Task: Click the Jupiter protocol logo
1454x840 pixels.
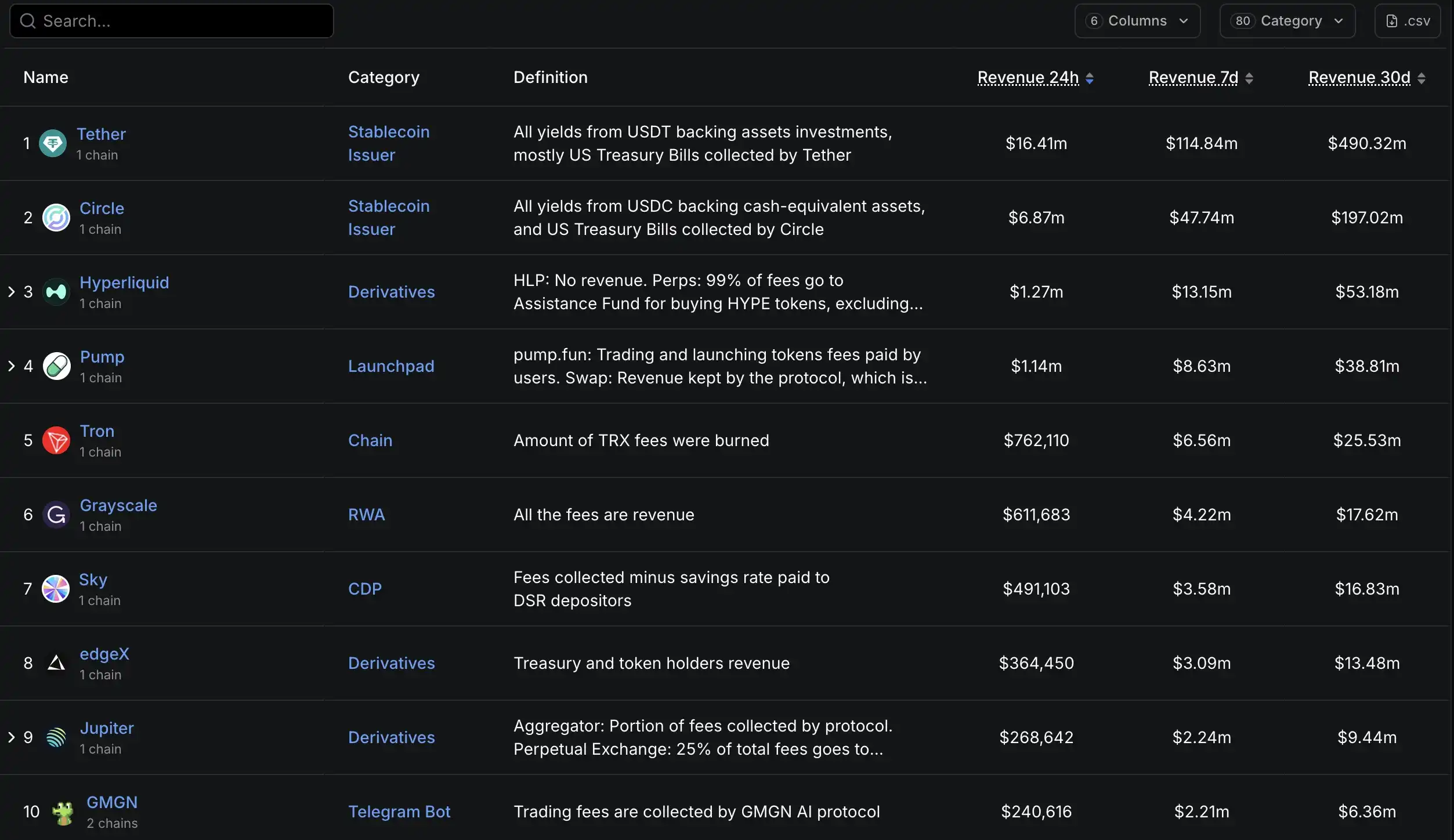Action: [56, 737]
